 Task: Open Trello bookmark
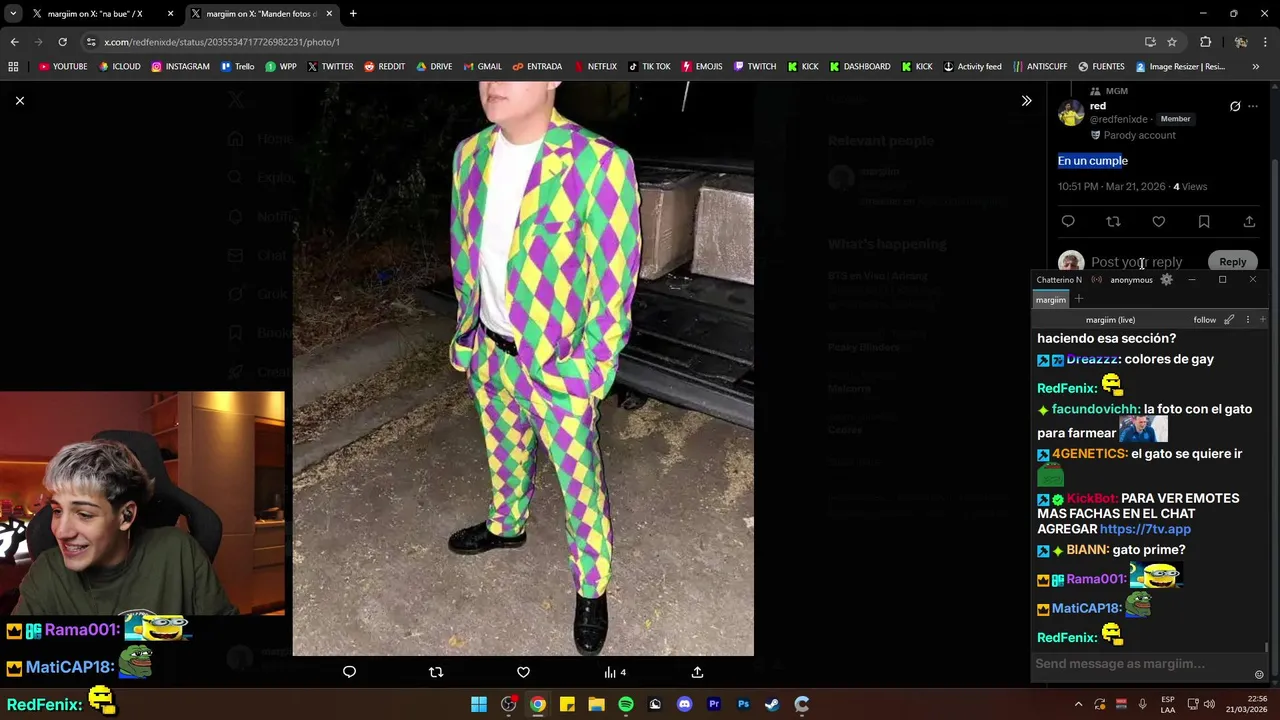pos(237,67)
